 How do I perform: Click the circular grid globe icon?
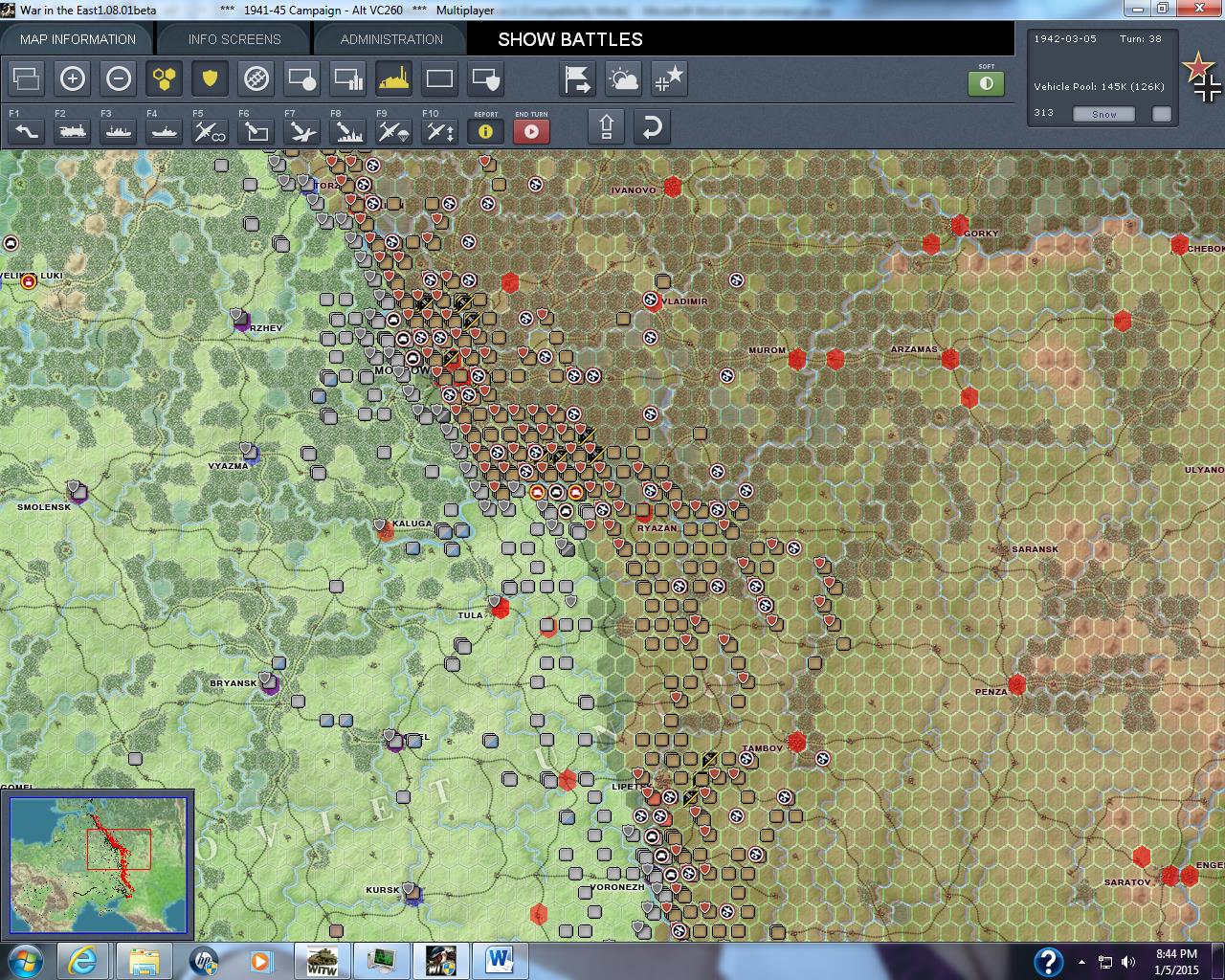[256, 78]
